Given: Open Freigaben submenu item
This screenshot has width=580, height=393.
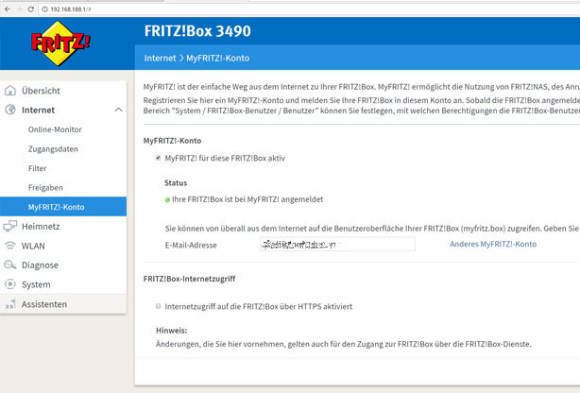Looking at the screenshot, I should [45, 188].
